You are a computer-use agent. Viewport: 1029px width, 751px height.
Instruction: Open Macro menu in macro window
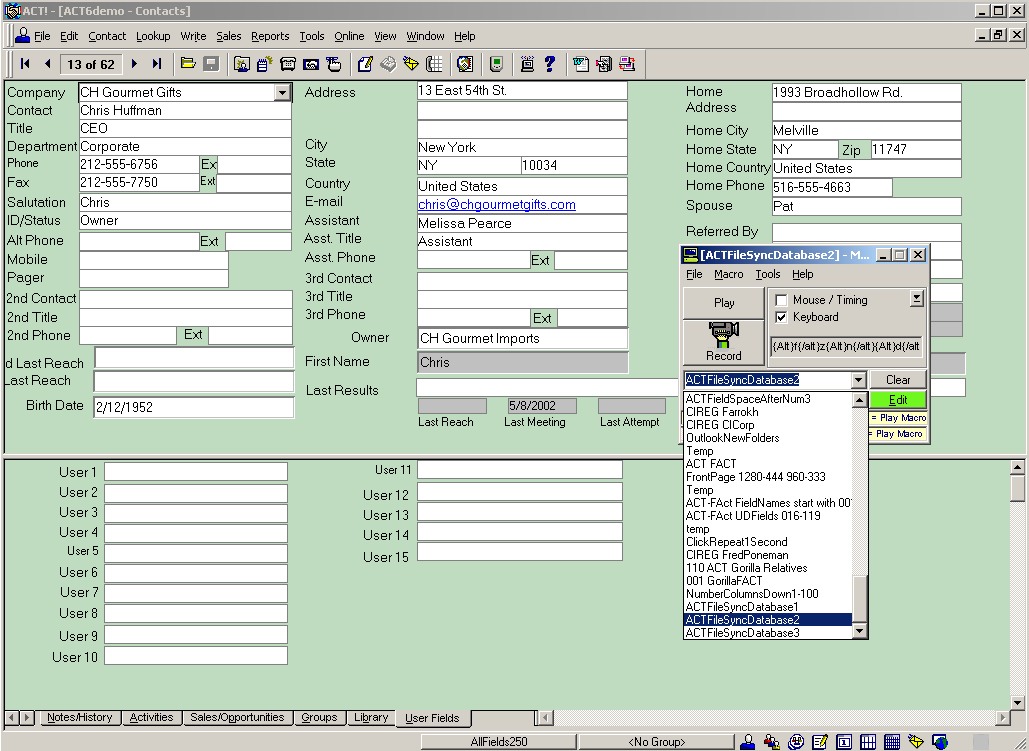(728, 274)
